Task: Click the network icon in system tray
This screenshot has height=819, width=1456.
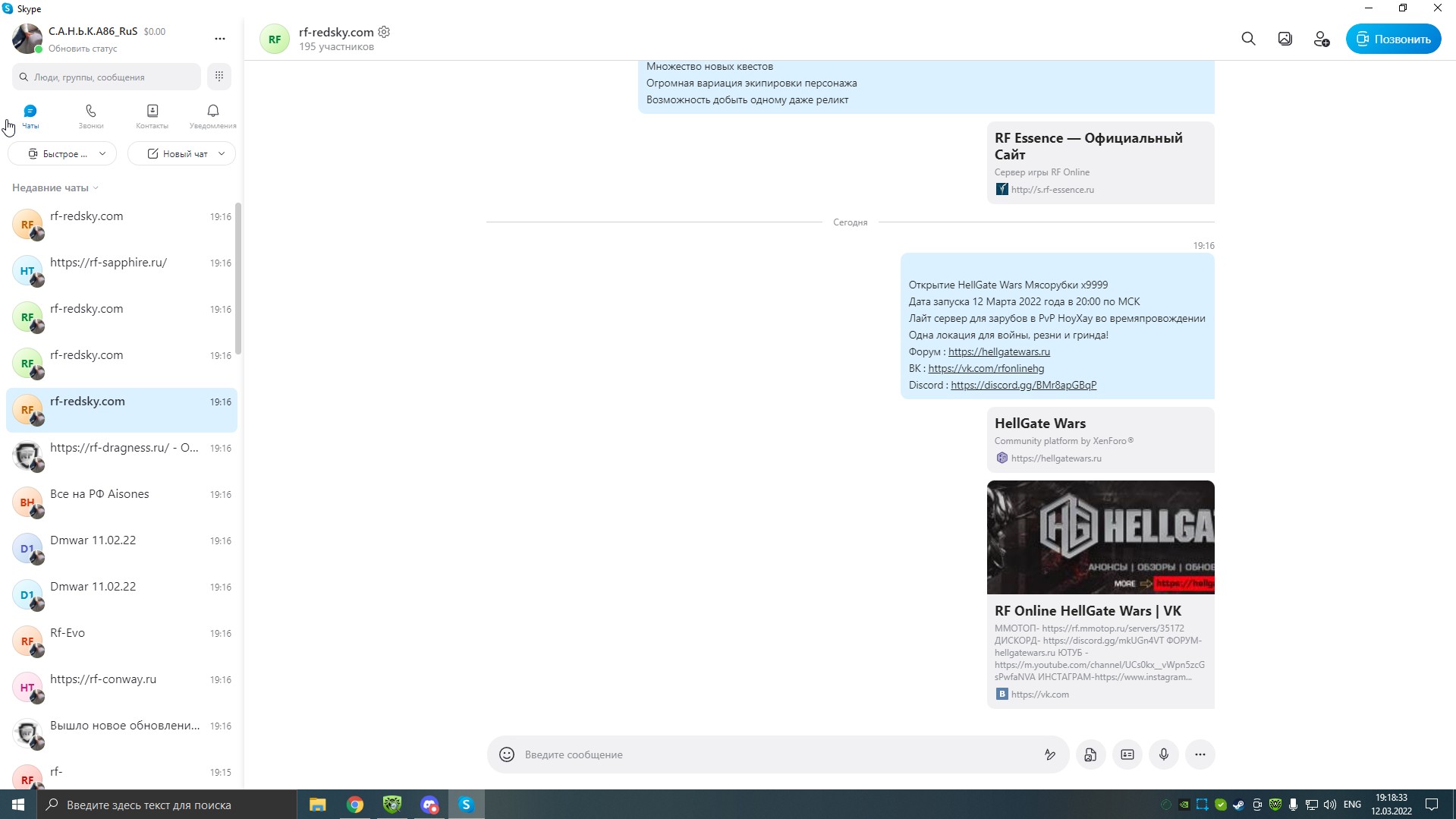Action: coord(1311,805)
